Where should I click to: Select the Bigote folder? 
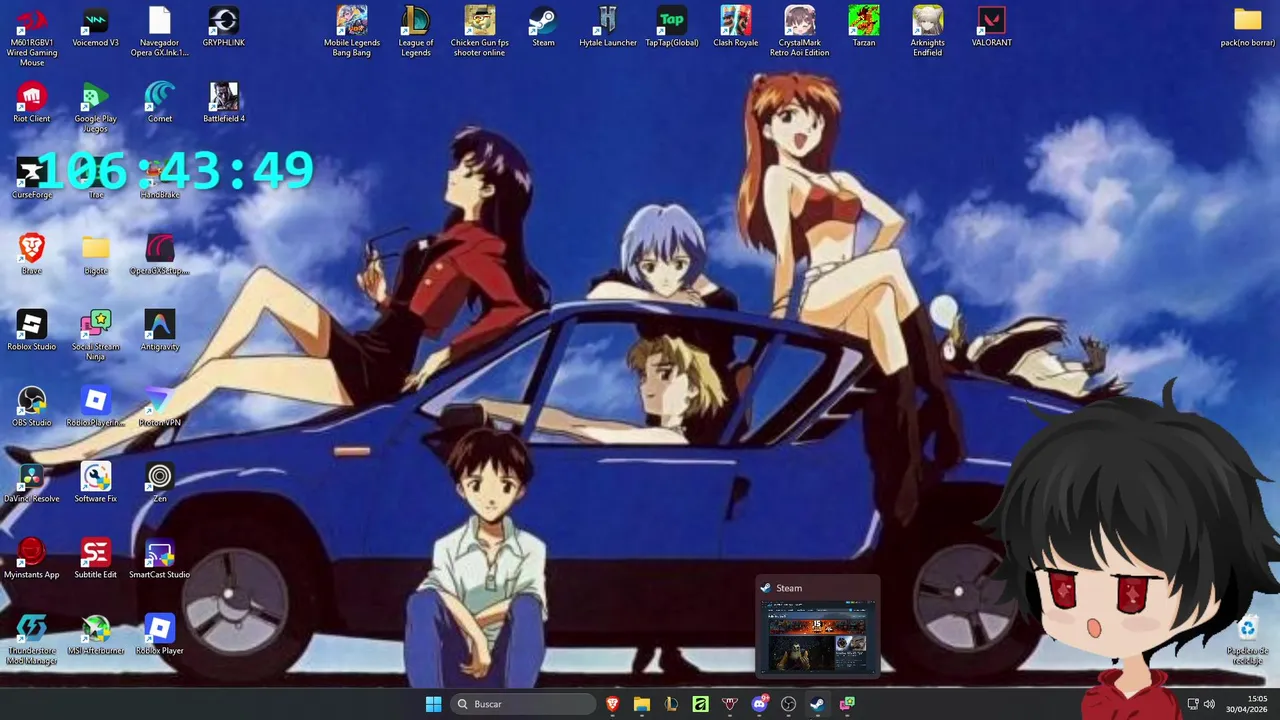coord(96,256)
